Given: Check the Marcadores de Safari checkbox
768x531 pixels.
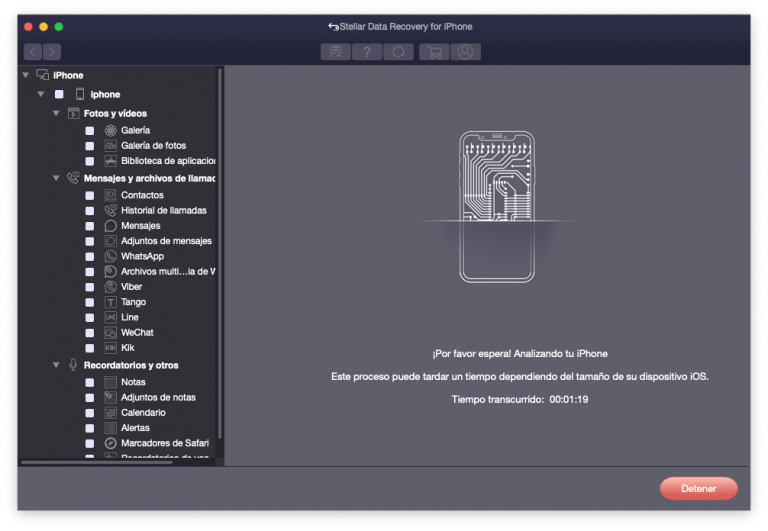Looking at the screenshot, I should click(90, 443).
